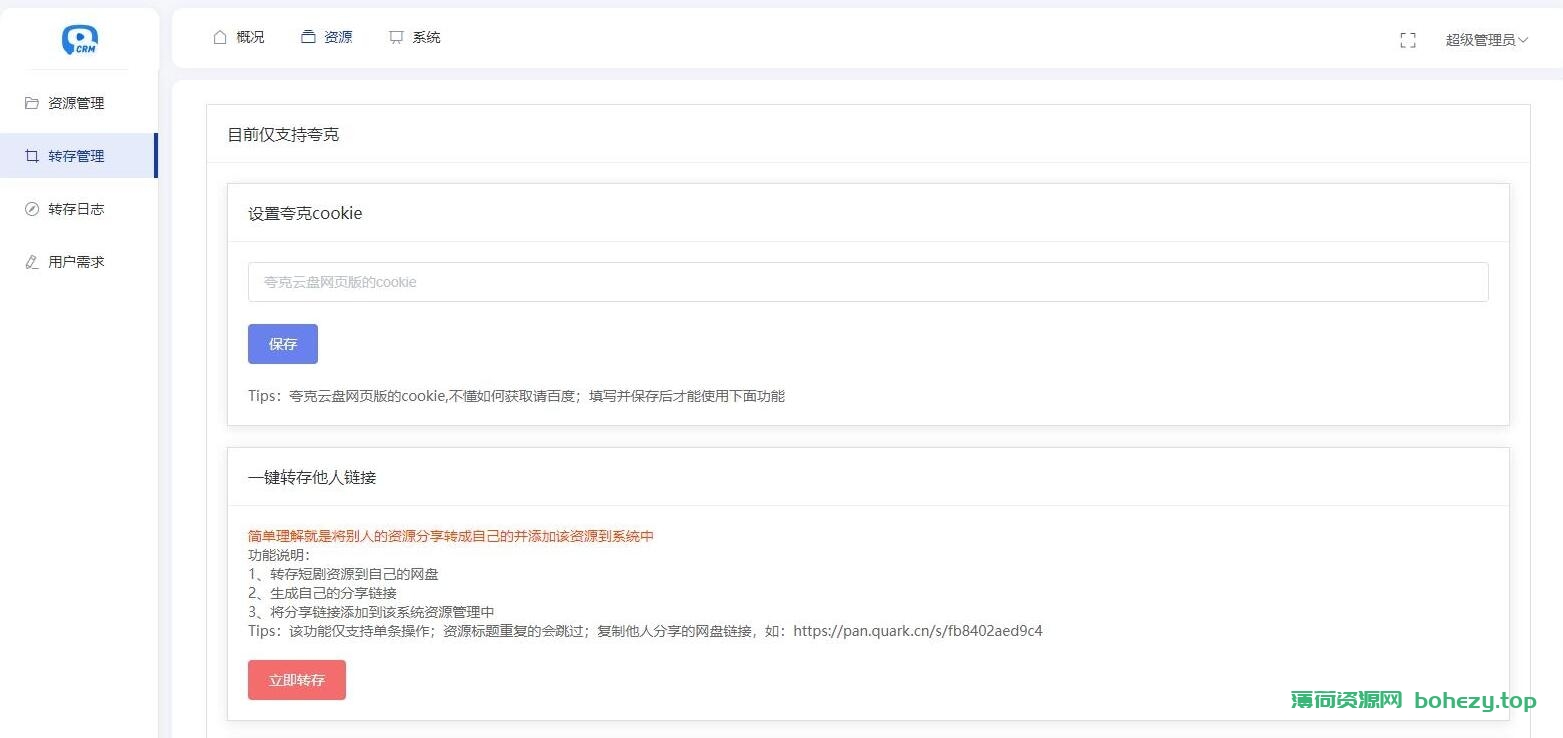Click the folder icon beside 资源管理
Viewport: 1563px width, 738px height.
[32, 103]
